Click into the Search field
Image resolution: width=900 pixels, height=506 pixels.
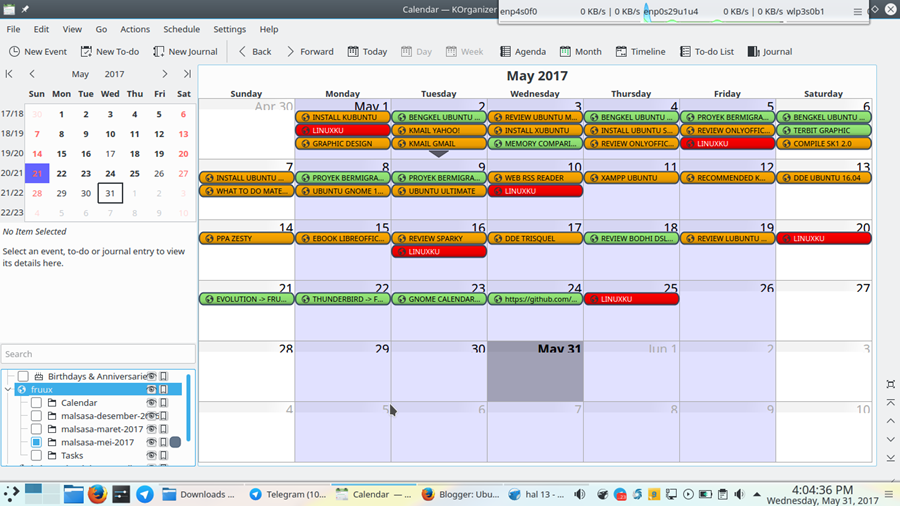click(x=98, y=354)
